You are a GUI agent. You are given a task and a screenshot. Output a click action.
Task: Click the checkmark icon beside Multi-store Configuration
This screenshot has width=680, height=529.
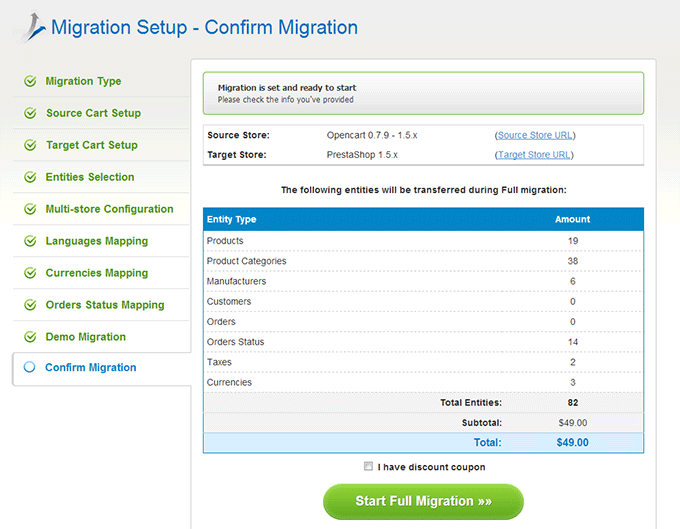click(x=30, y=209)
